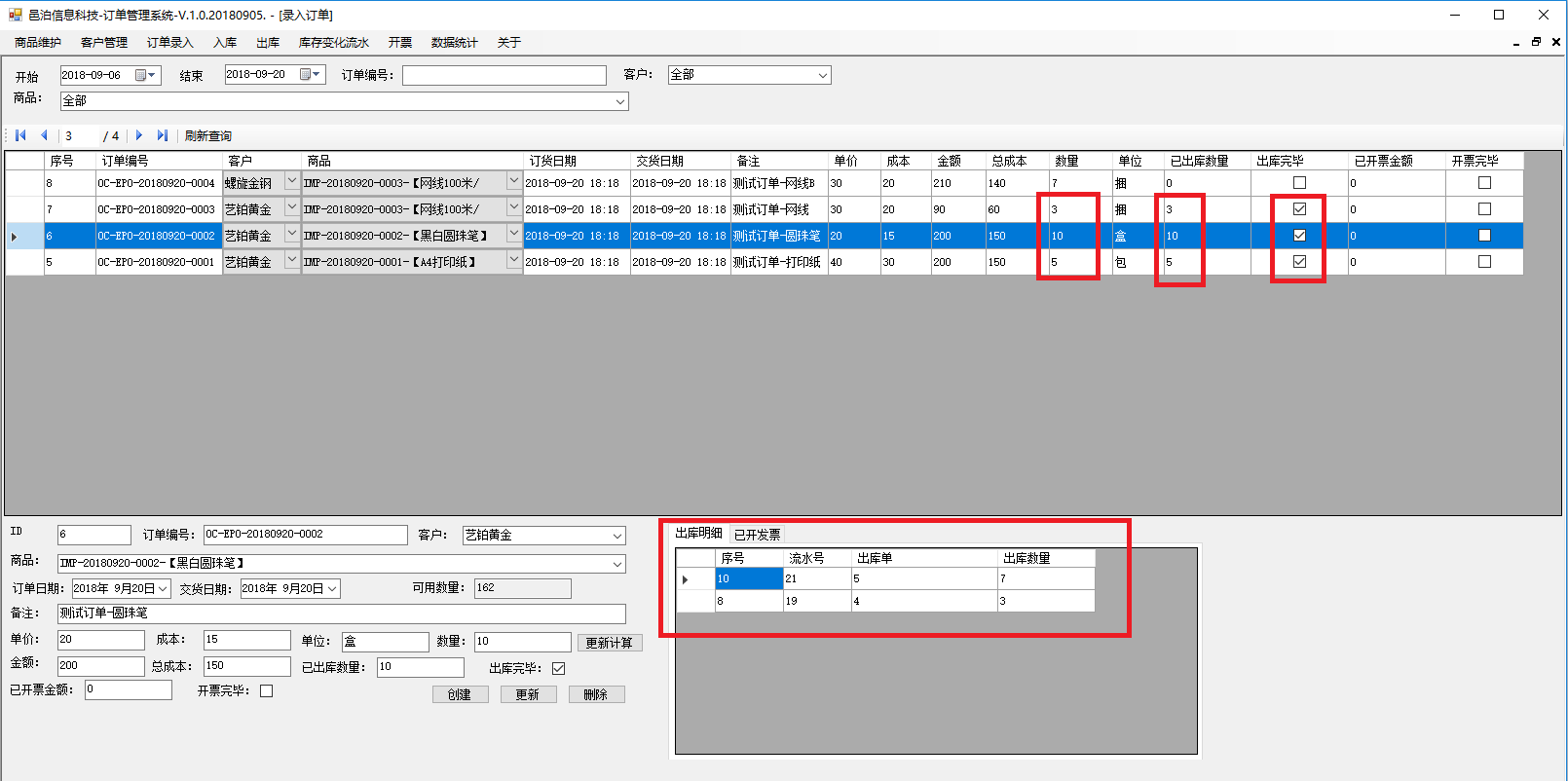Toggle 出库完毕 checkbox for order 0002 row
This screenshot has height=781, width=1568.
(x=1299, y=236)
